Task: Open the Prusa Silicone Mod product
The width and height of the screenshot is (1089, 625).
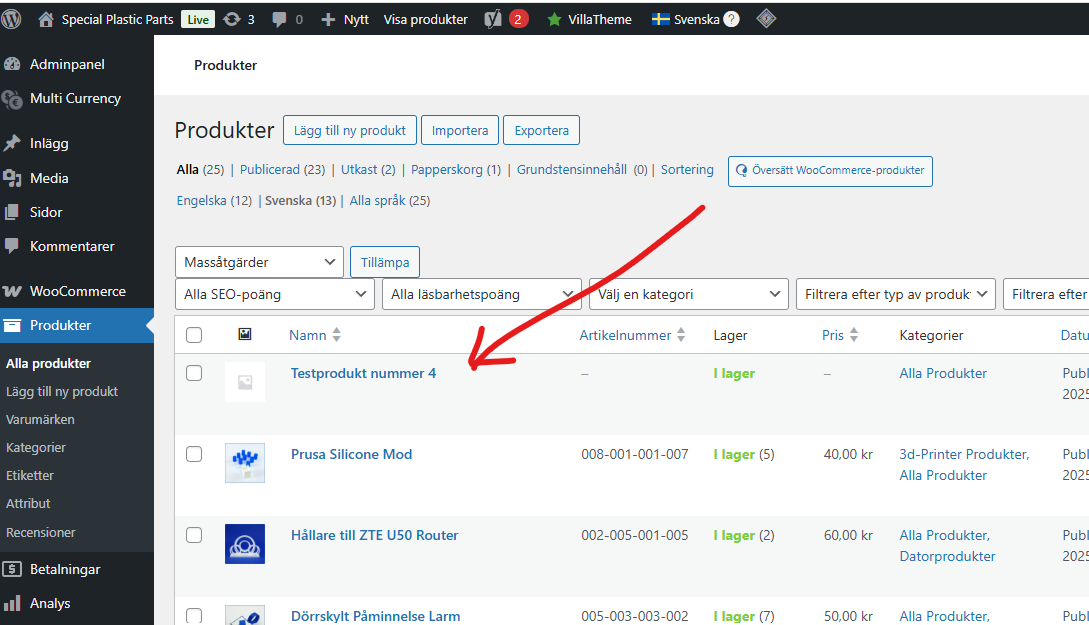Action: [x=351, y=454]
